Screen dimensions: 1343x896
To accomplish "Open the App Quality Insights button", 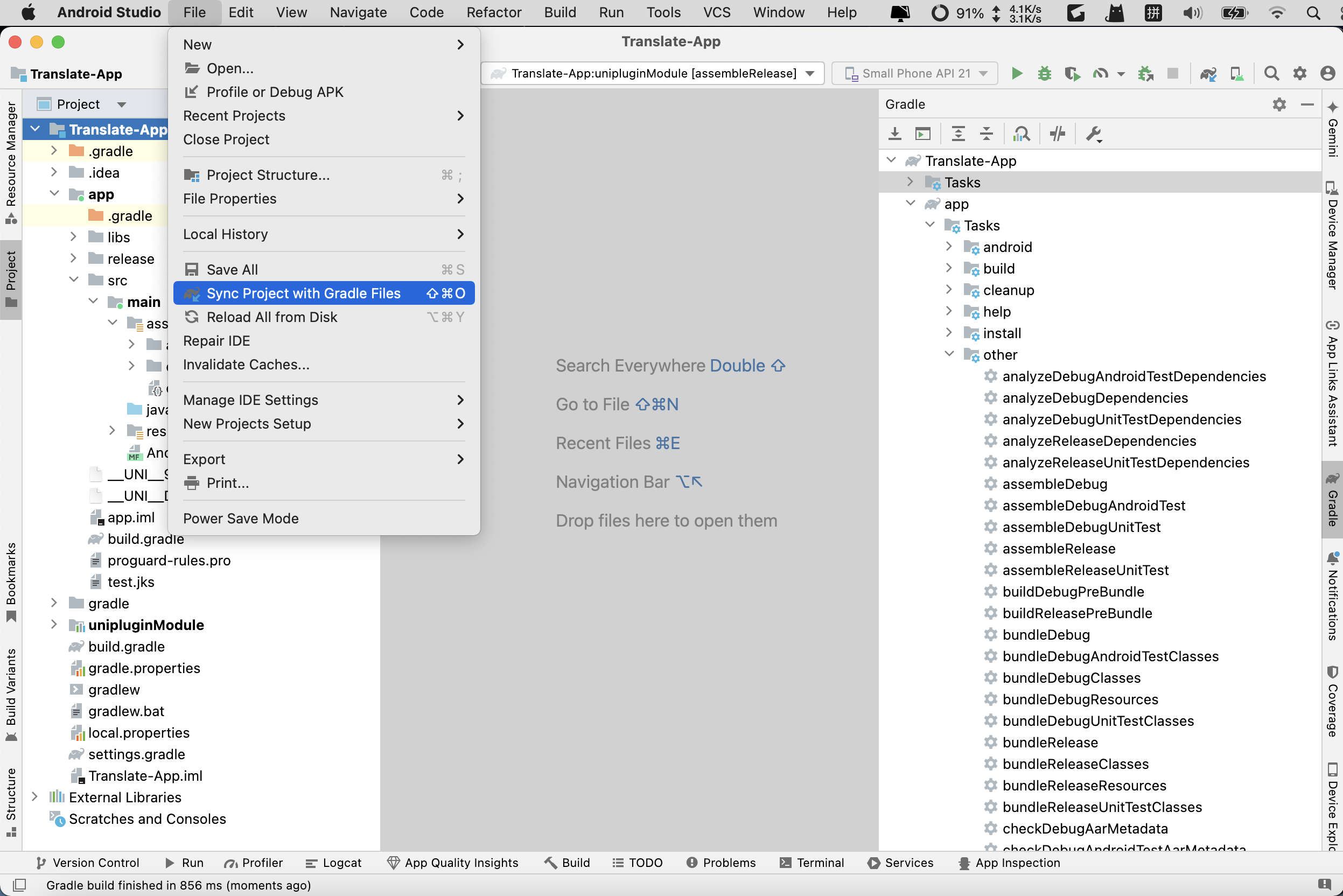I will pos(453,863).
